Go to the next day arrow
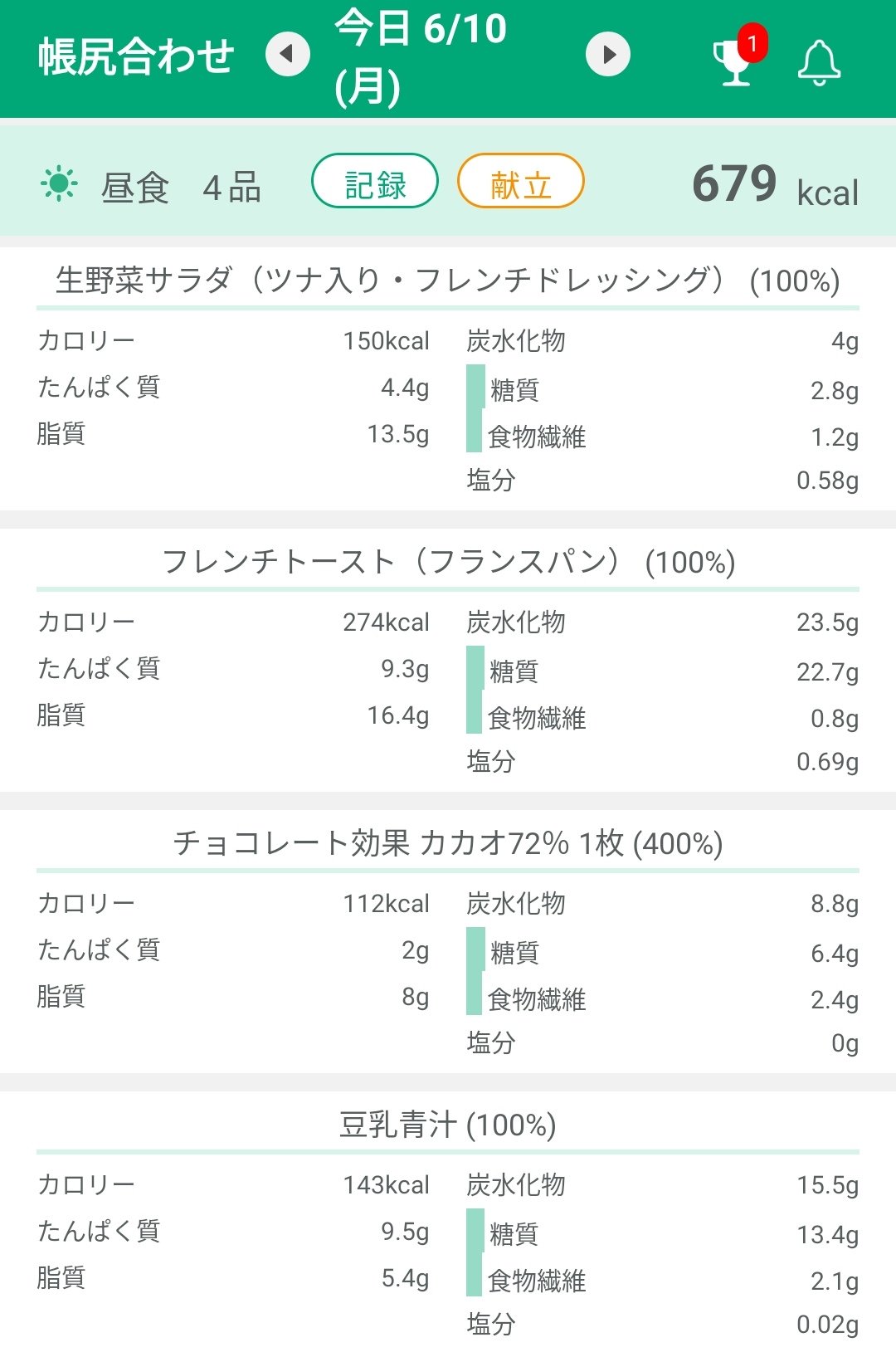The width and height of the screenshot is (896, 1352). coord(608,55)
